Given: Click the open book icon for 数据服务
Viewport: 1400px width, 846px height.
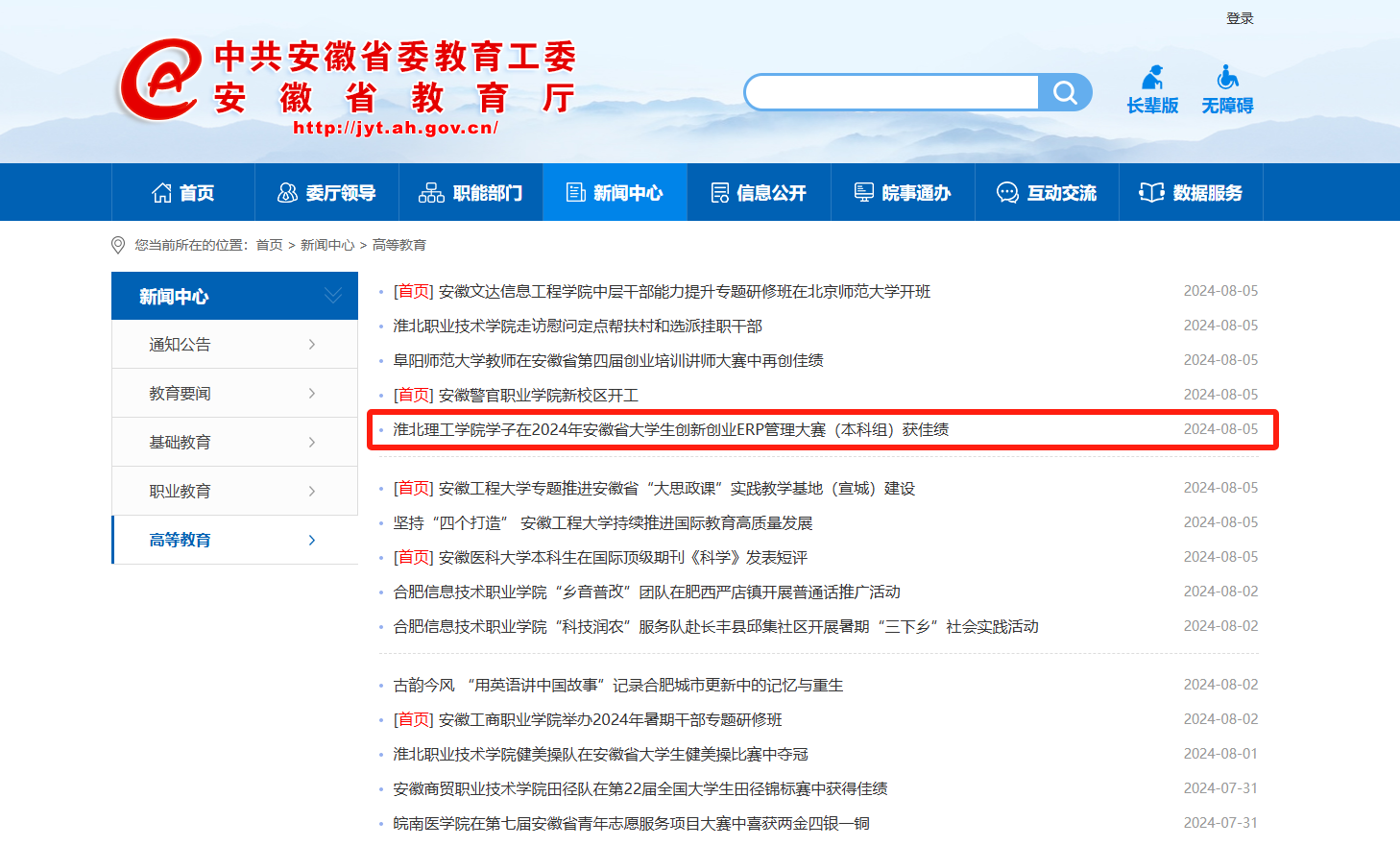Looking at the screenshot, I should point(1151,193).
